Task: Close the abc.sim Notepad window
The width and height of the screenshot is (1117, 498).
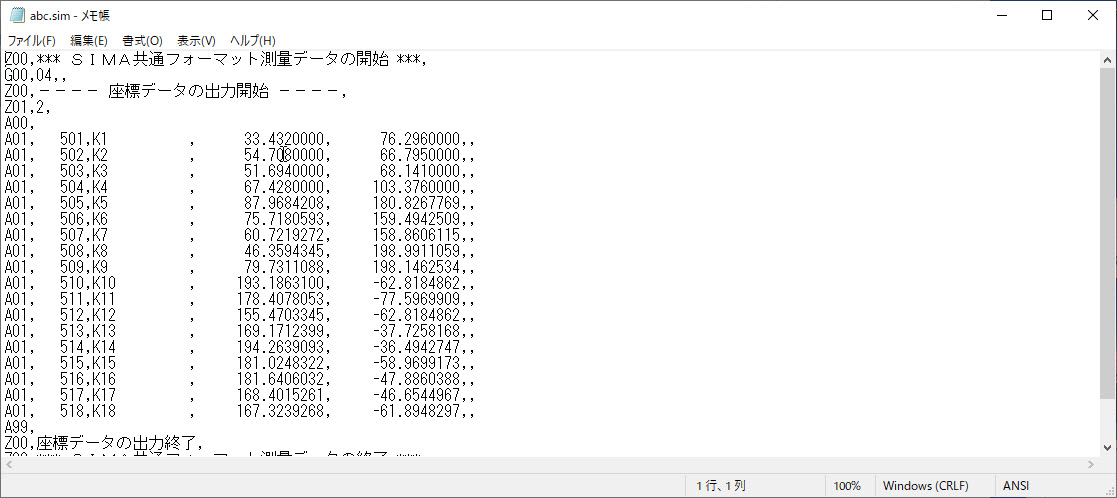Action: [x=1092, y=15]
